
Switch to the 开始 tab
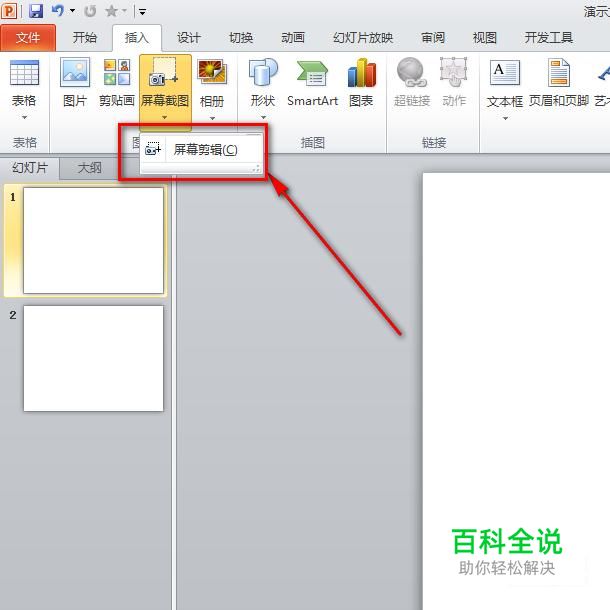(x=84, y=38)
